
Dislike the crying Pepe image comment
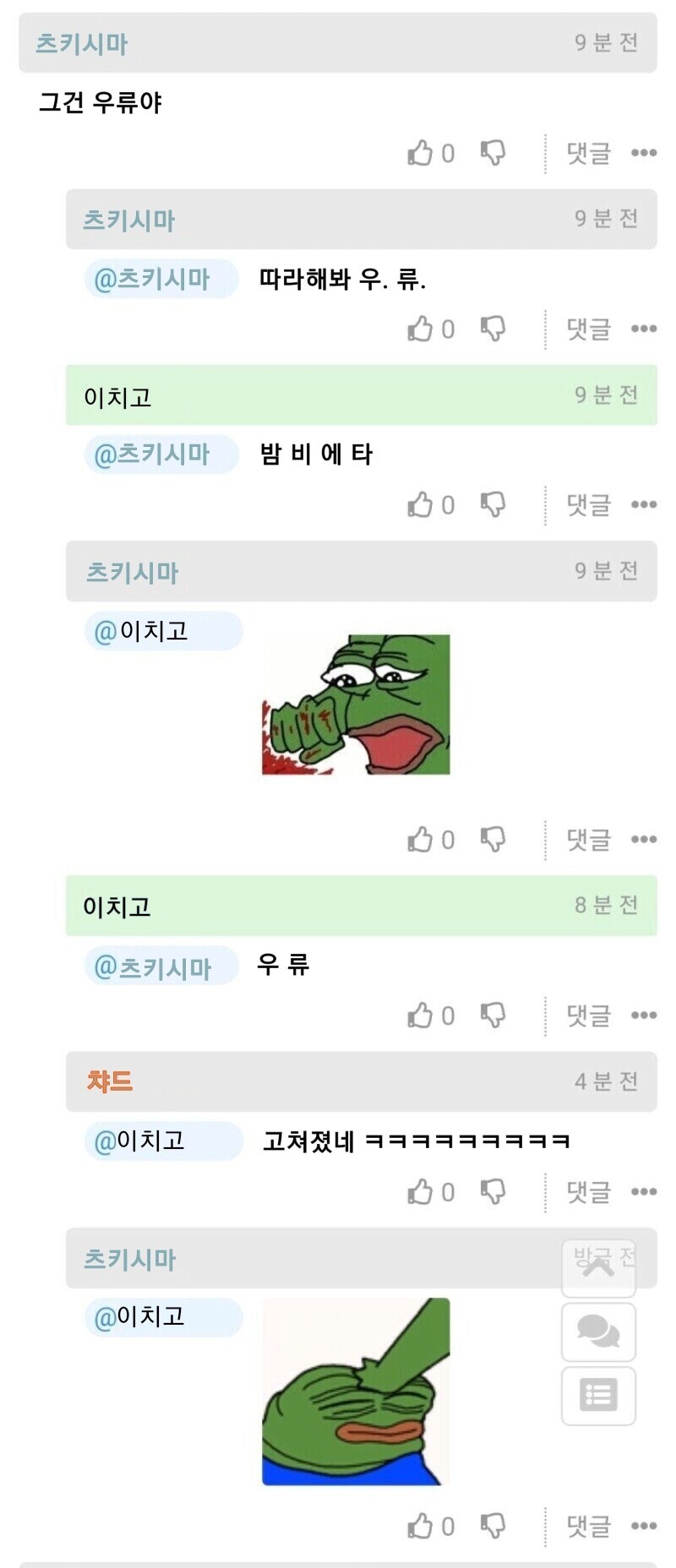[493, 839]
